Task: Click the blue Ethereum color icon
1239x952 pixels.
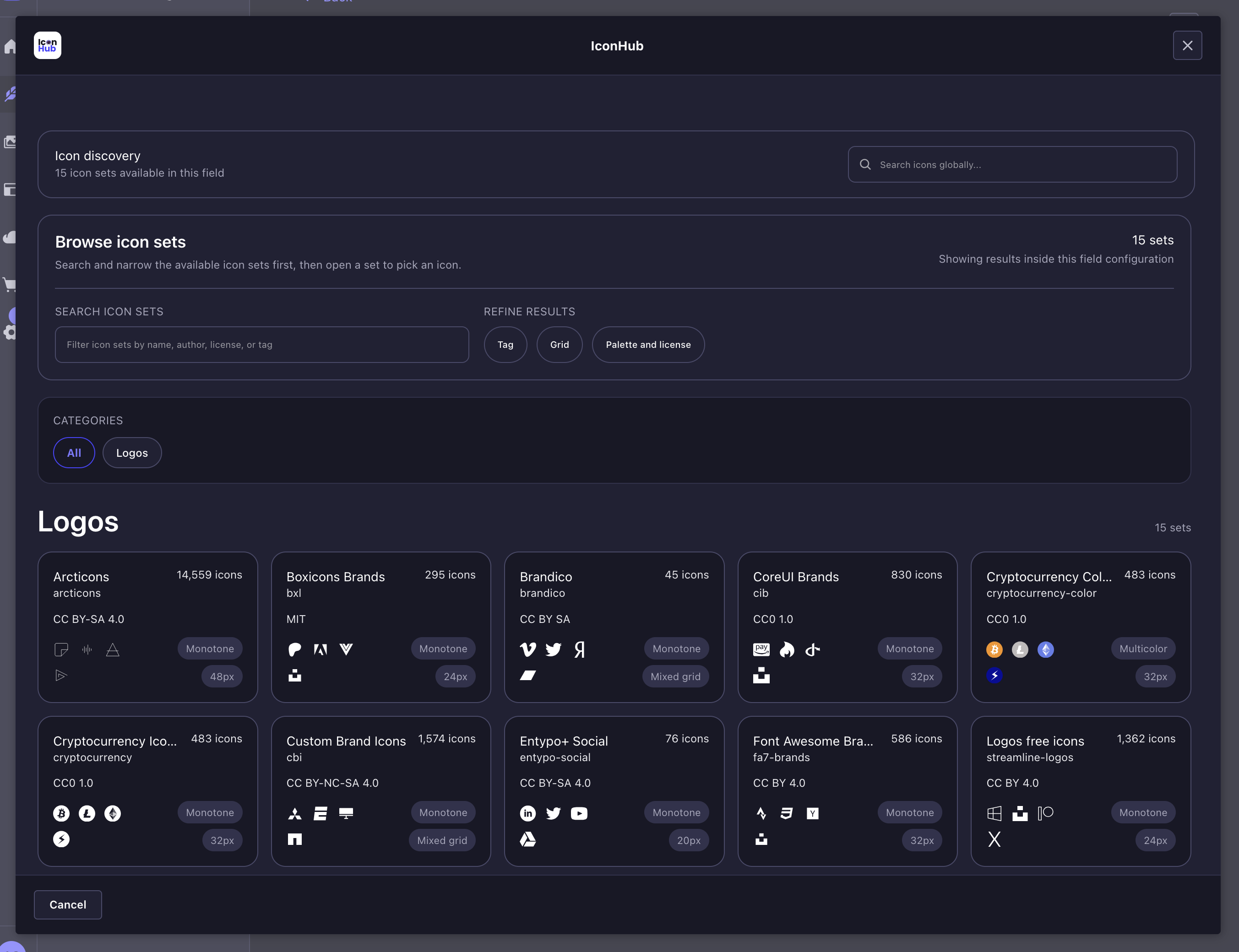Action: [1046, 649]
